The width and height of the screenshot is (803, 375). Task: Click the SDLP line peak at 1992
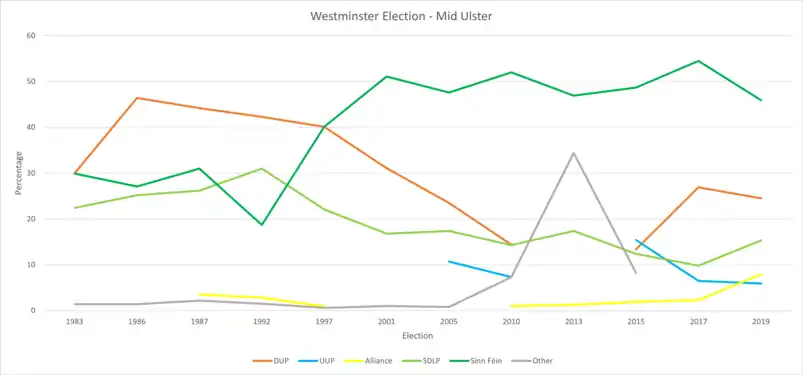(262, 169)
